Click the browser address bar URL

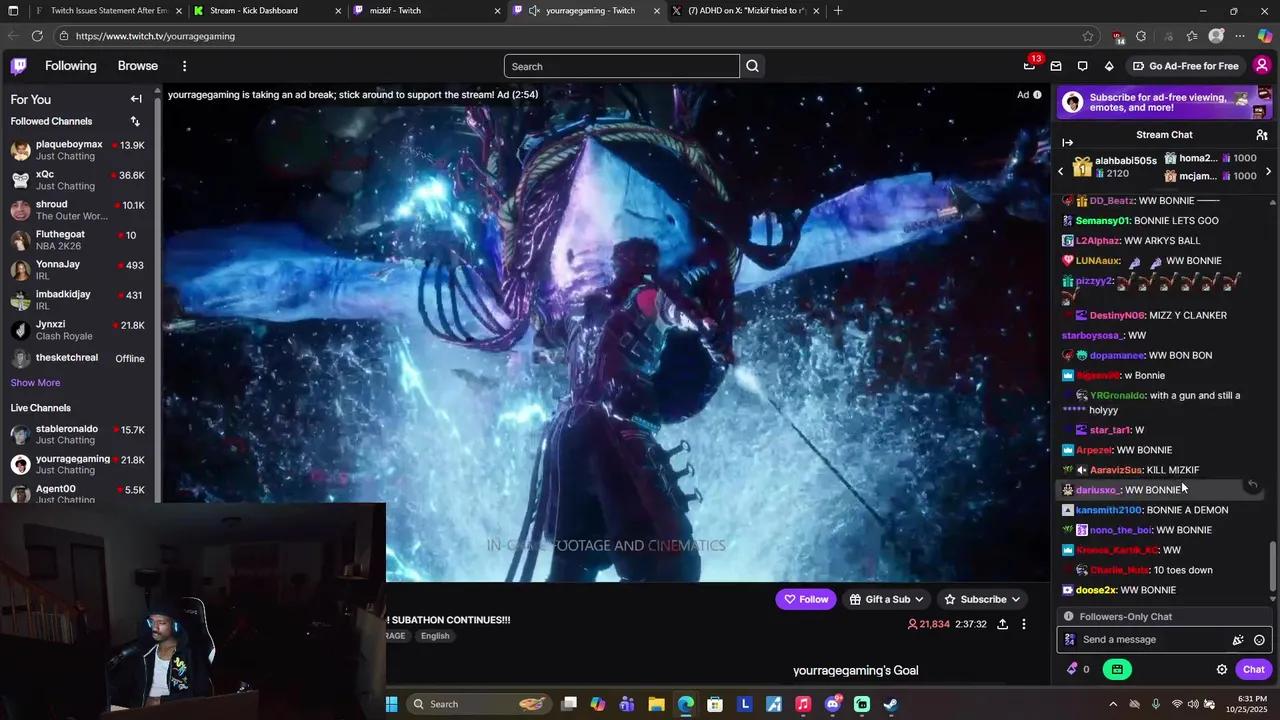pyautogui.click(x=155, y=36)
